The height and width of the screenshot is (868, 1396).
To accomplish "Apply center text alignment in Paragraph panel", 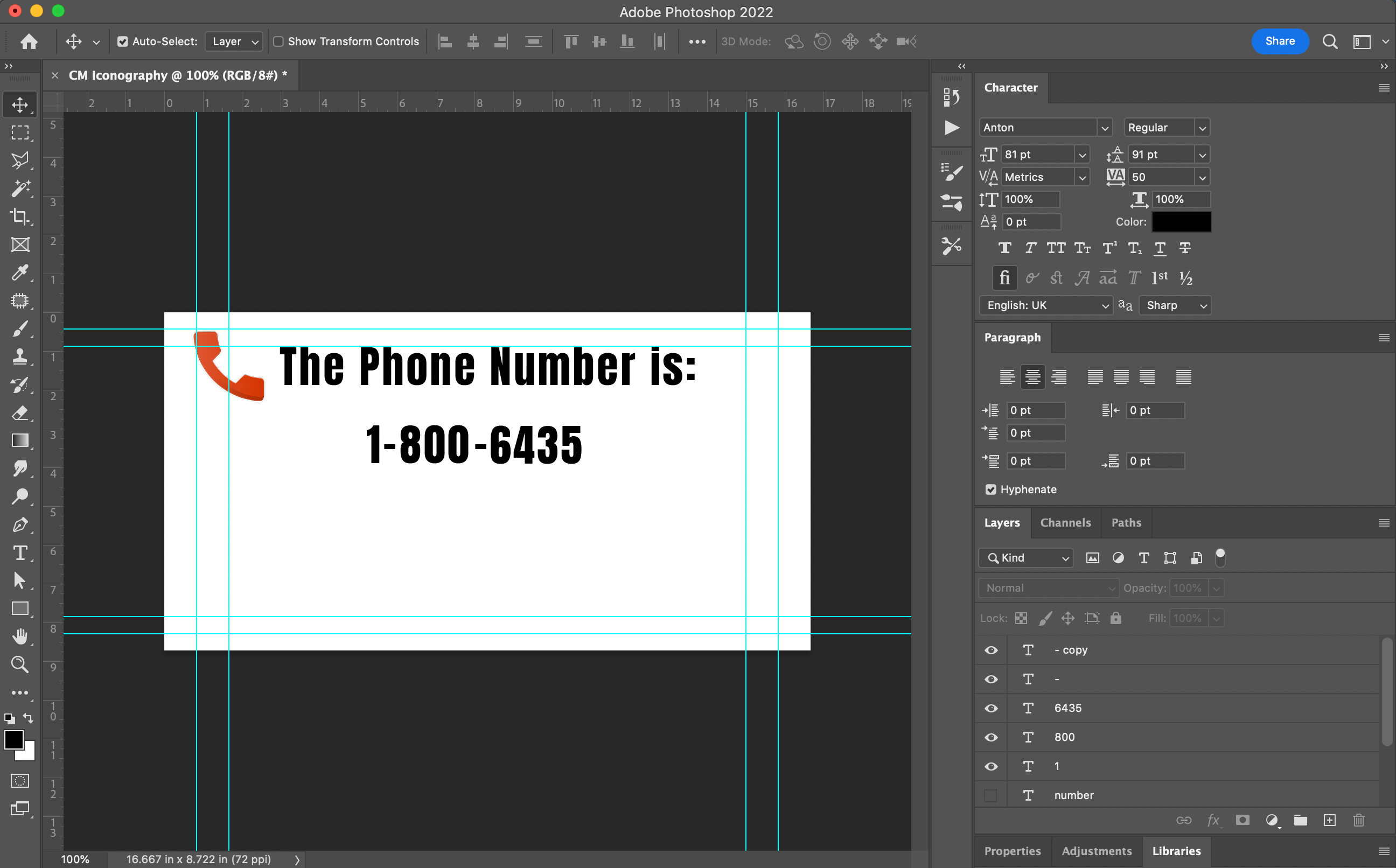I will pyautogui.click(x=1033, y=376).
